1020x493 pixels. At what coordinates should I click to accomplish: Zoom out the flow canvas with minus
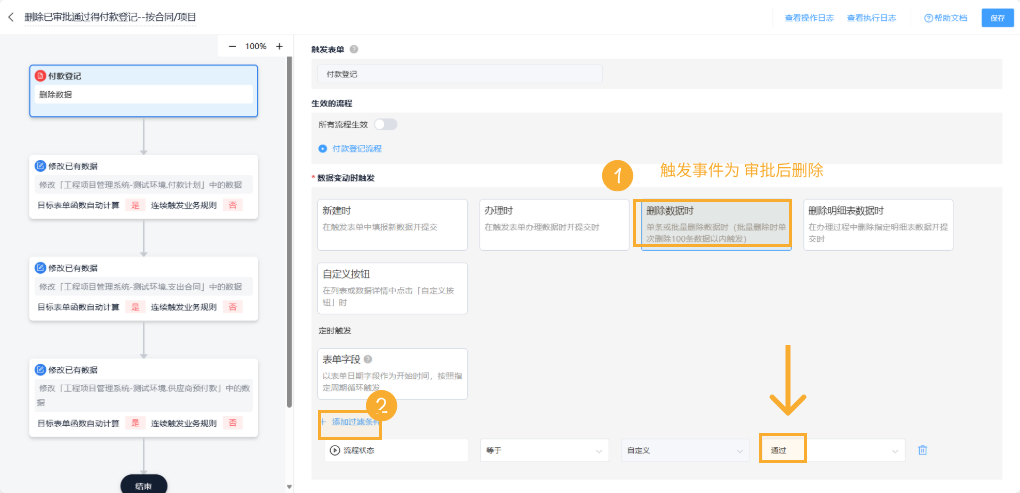(232, 46)
